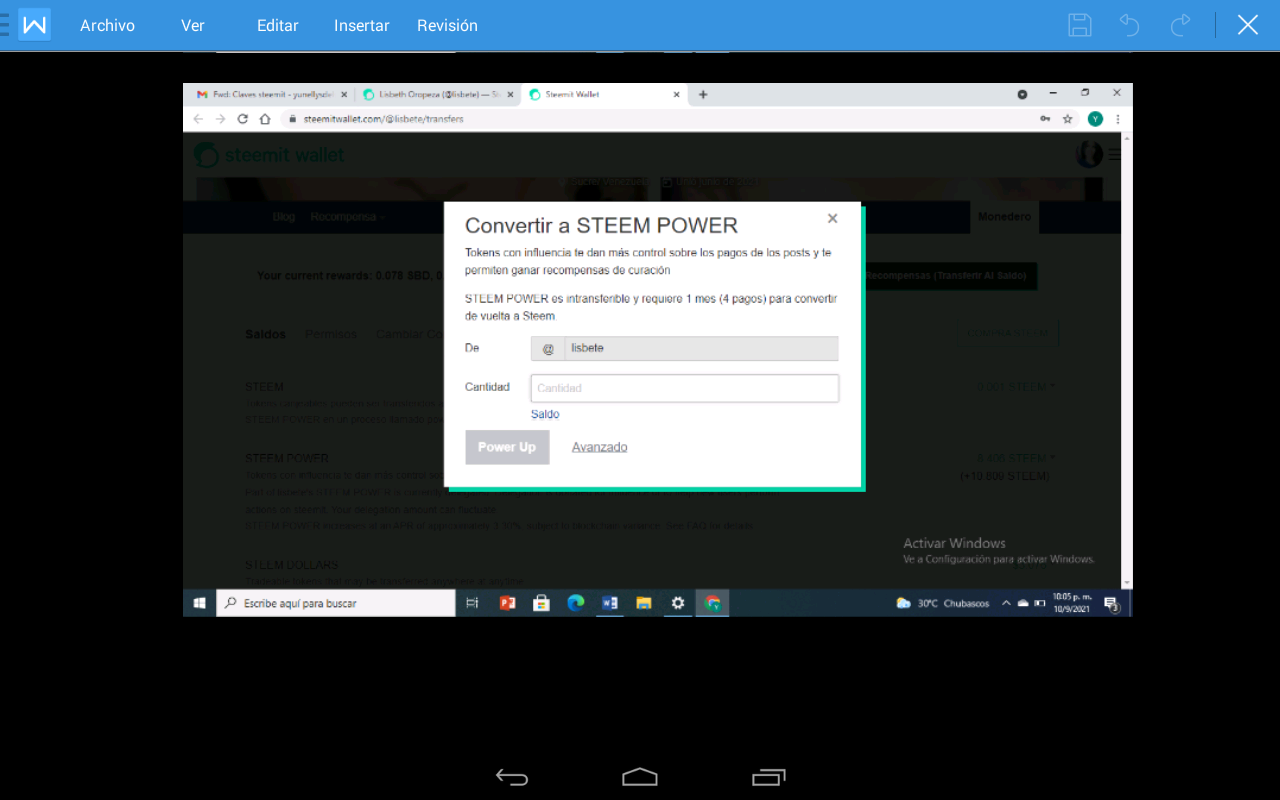This screenshot has height=800, width=1280.
Task: Open the 30°C Chubascos weather widget
Action: coord(943,603)
